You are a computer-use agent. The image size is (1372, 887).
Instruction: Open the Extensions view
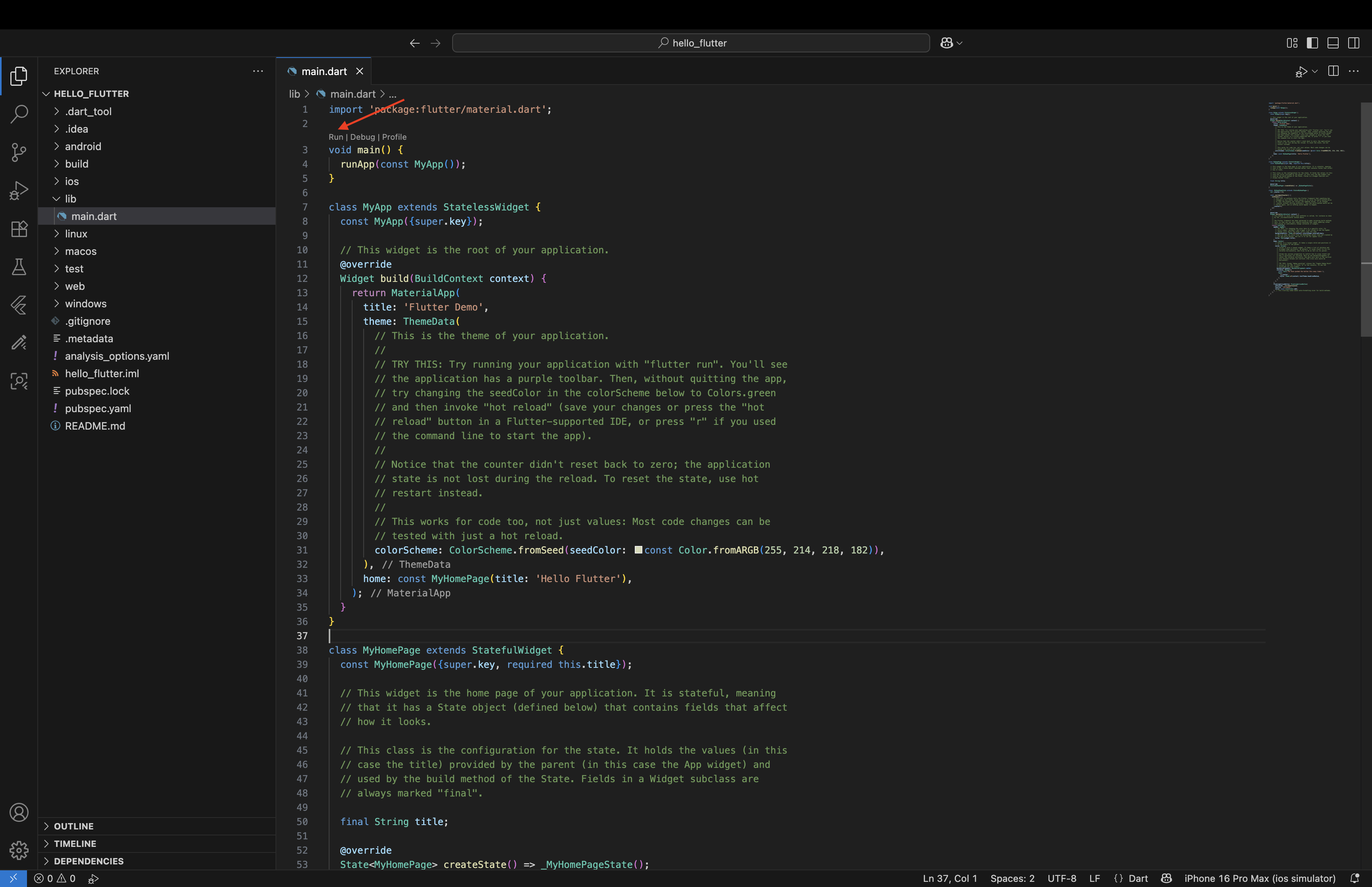pos(19,229)
